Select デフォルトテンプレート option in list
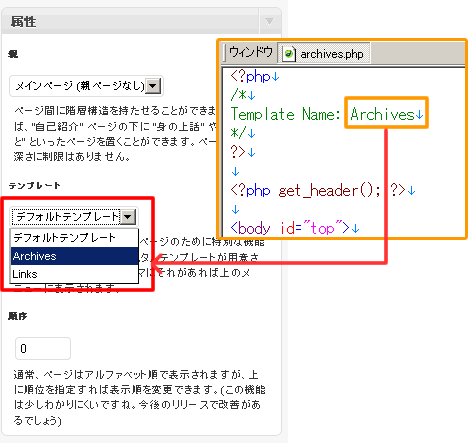 point(74,238)
